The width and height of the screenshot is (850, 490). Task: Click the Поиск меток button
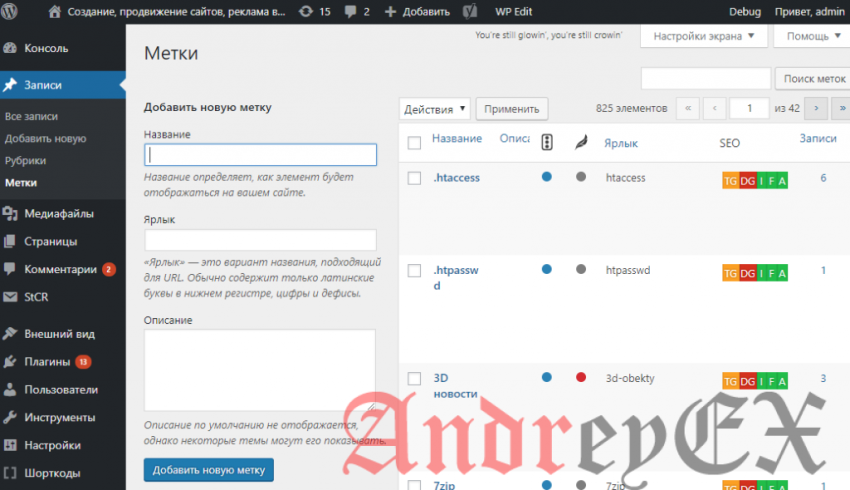tap(814, 79)
